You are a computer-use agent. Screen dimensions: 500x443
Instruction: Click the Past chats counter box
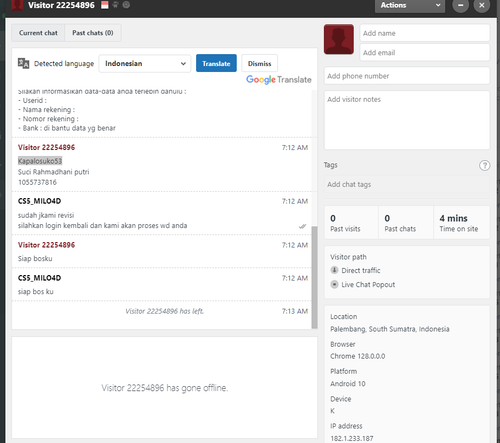[406, 222]
